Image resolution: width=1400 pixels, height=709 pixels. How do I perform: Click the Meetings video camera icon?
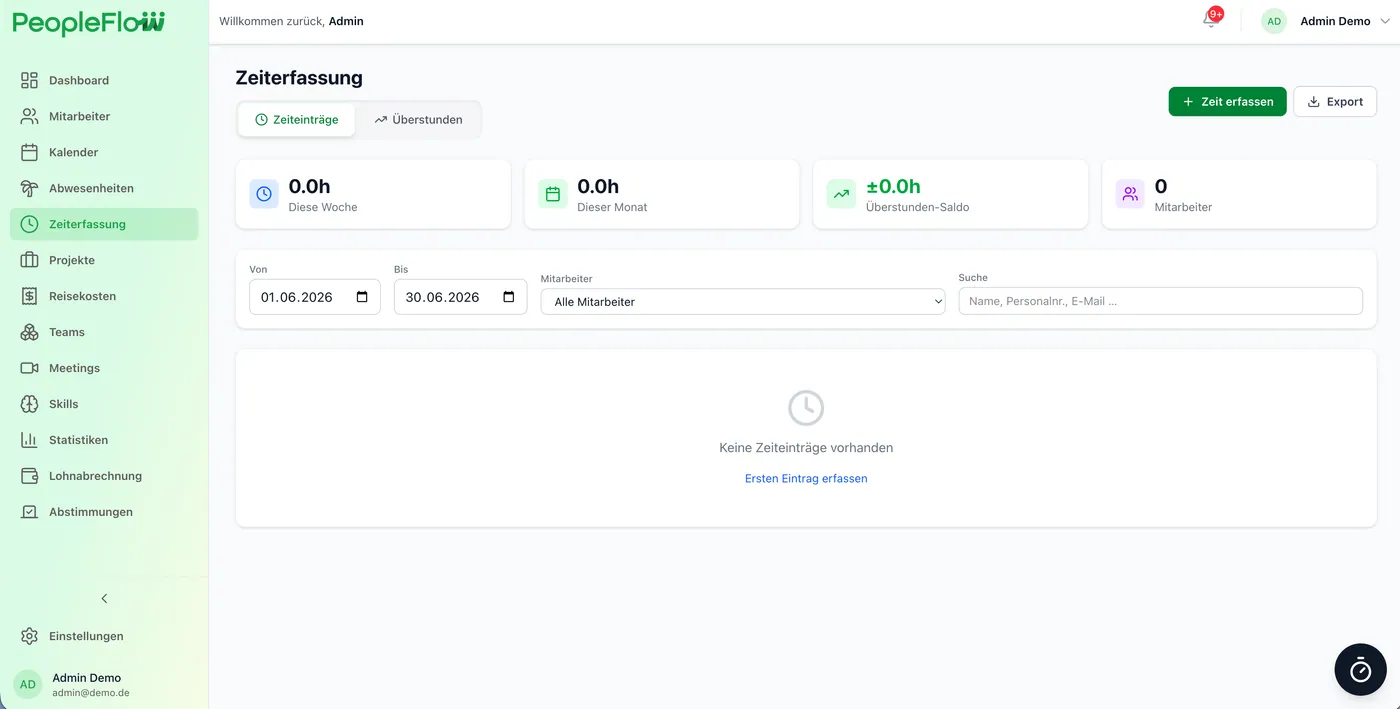(x=29, y=368)
